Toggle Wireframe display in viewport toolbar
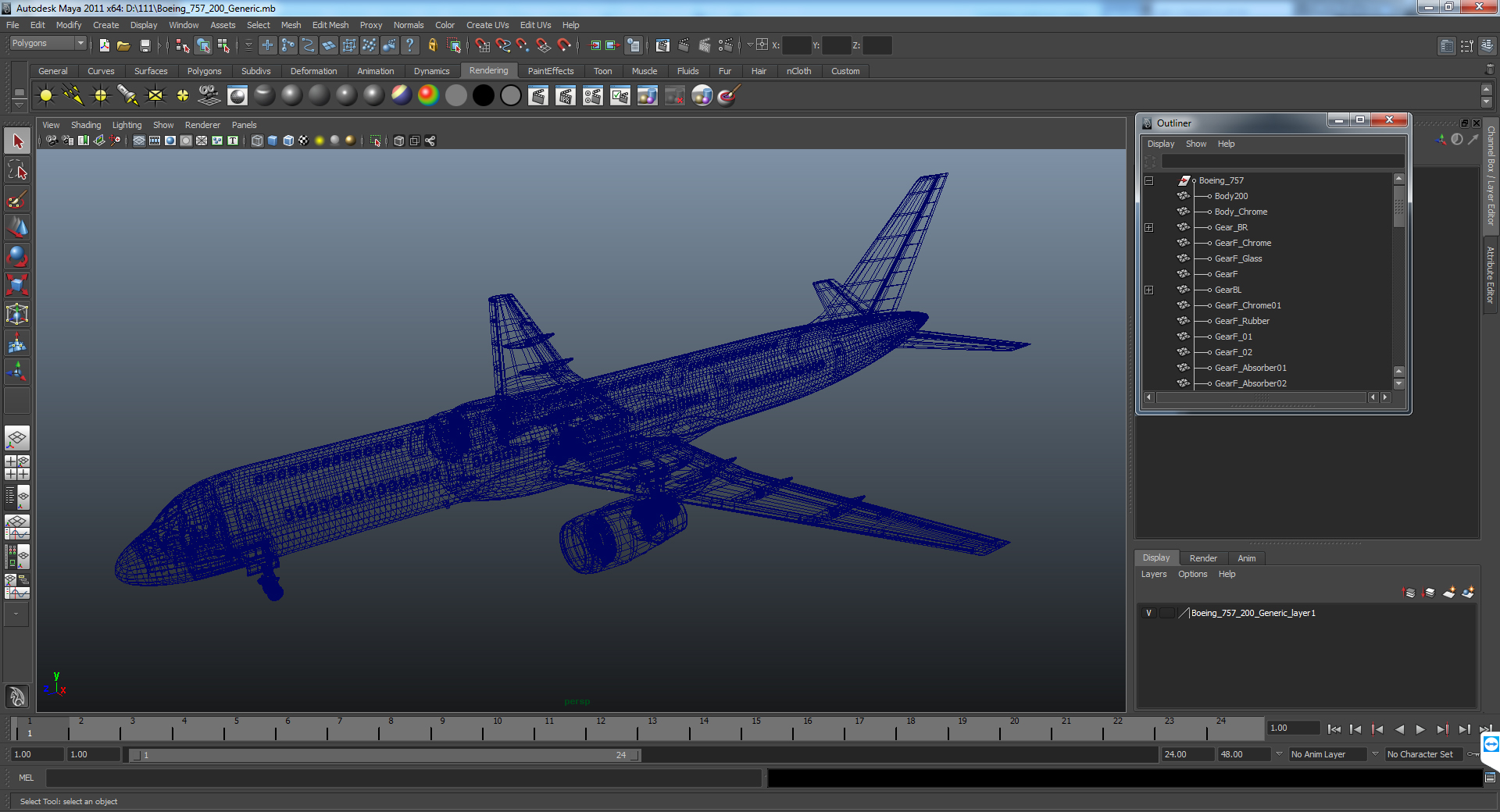Viewport: 1500px width, 812px height. click(257, 141)
